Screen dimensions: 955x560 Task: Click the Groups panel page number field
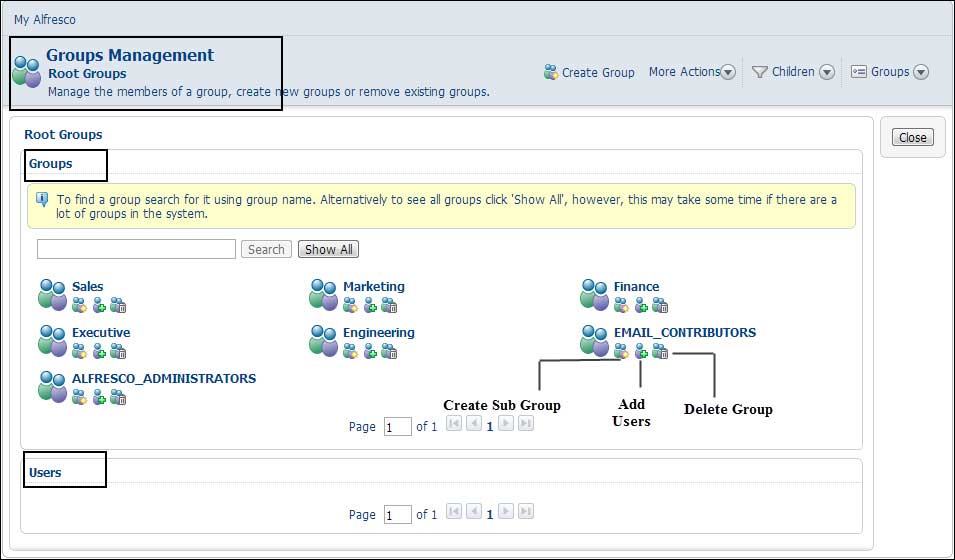[398, 427]
